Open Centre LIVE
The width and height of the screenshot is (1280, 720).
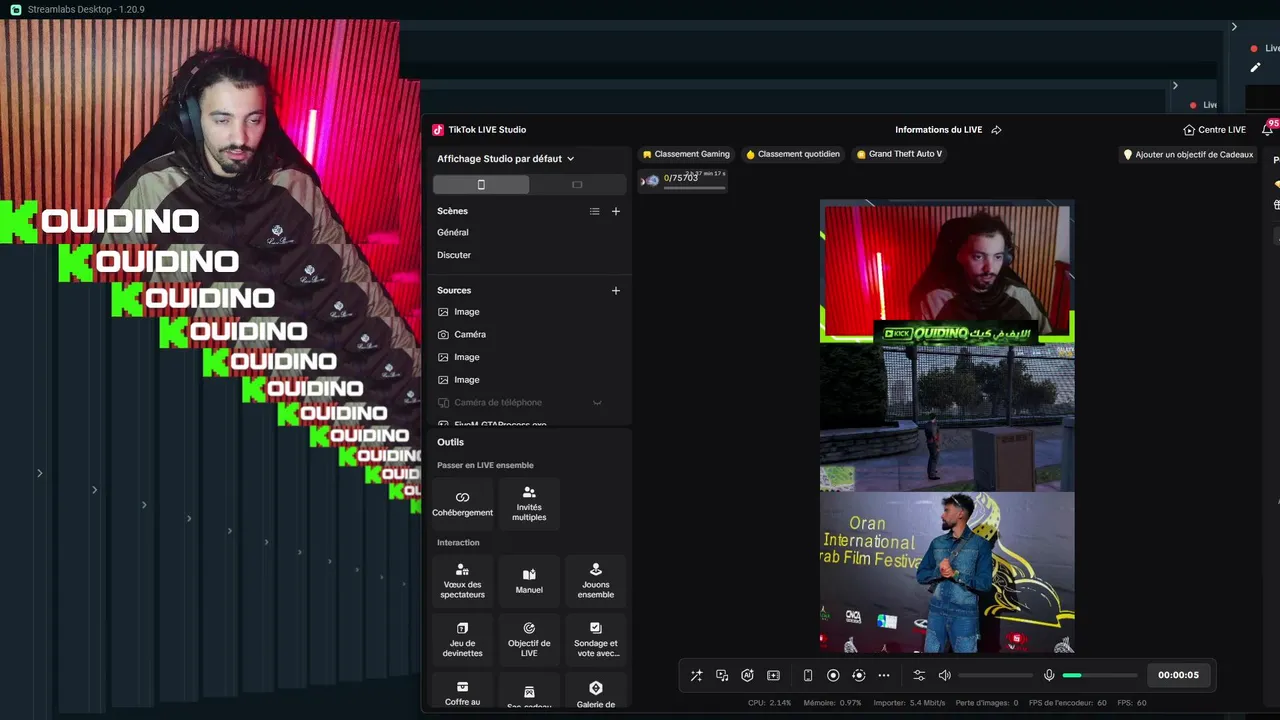coord(1214,130)
